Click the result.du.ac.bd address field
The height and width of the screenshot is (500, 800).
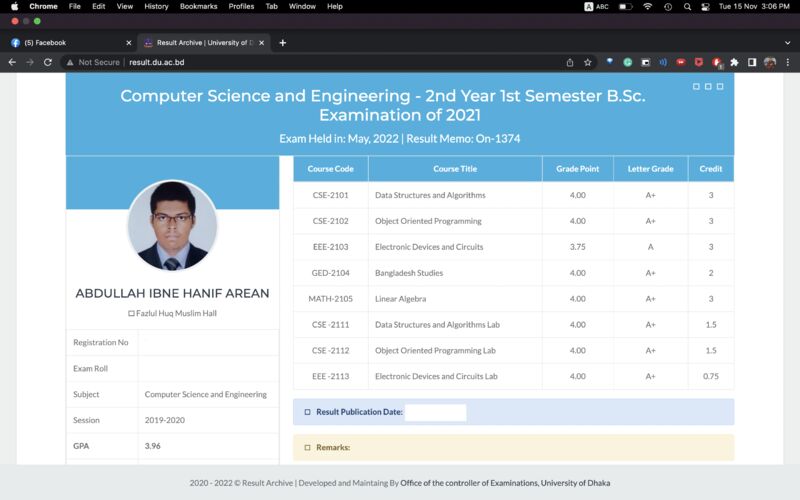(x=157, y=62)
